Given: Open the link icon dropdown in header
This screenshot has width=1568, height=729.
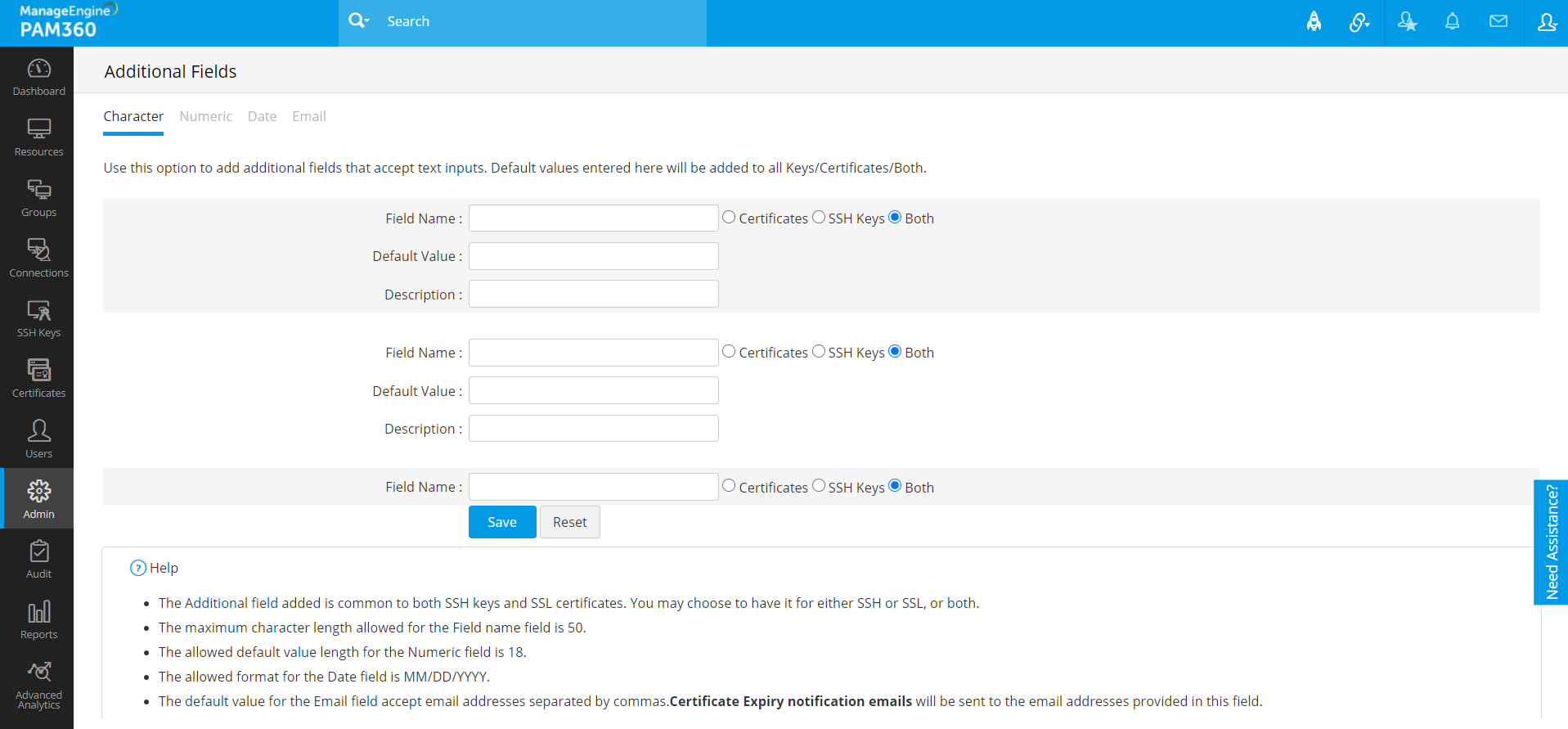Looking at the screenshot, I should click(x=1359, y=22).
